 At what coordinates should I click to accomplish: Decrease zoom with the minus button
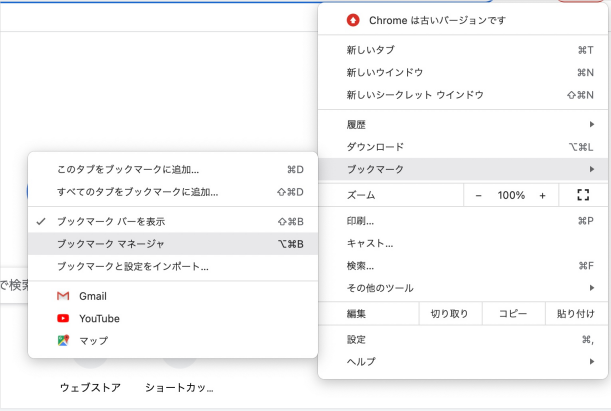pyautogui.click(x=479, y=195)
